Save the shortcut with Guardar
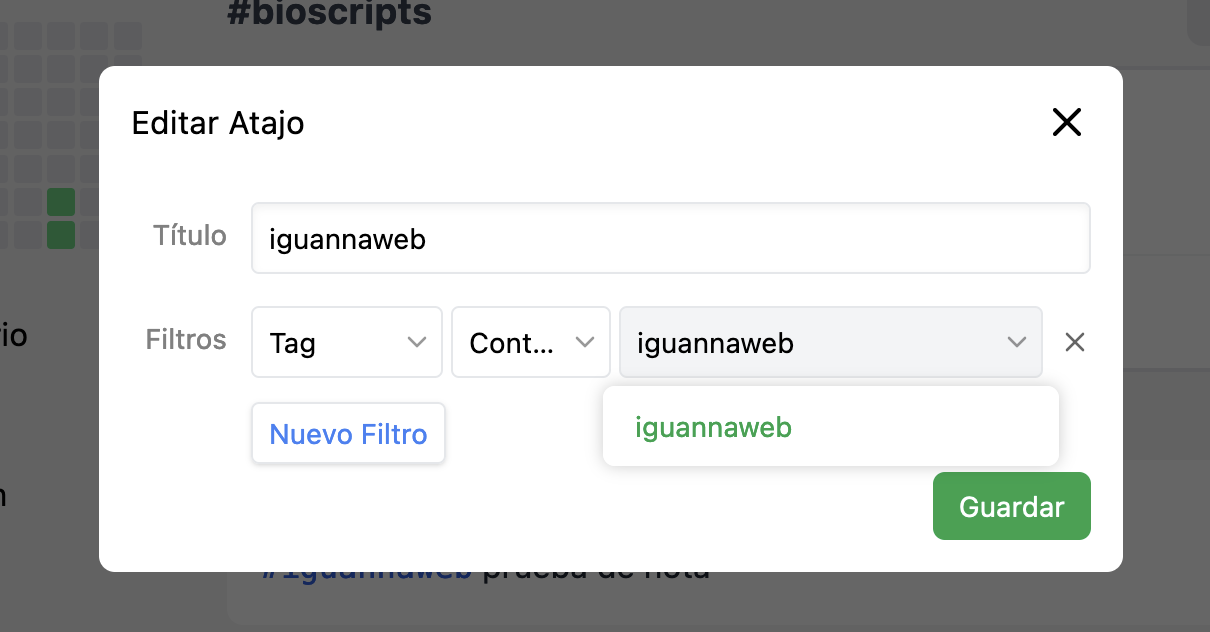Screen dimensions: 1210x632 click(1011, 506)
